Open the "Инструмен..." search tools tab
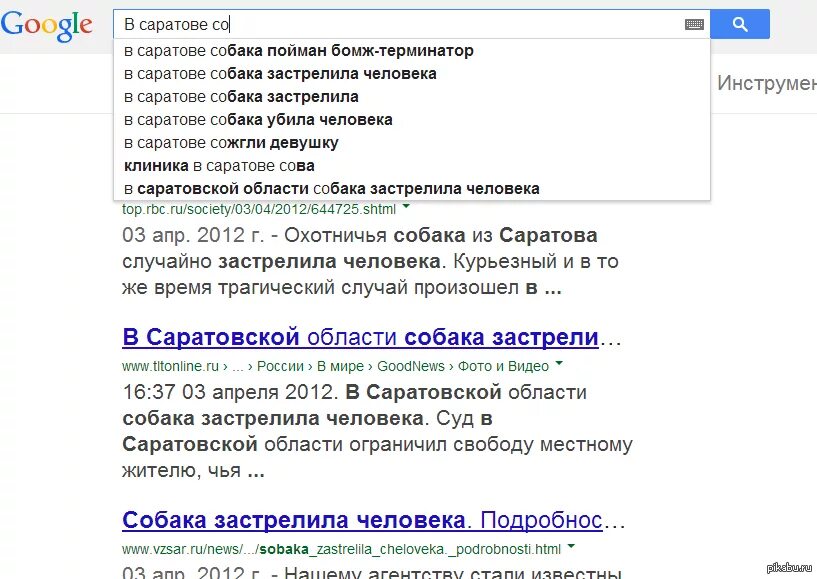Viewport: 817px width, 579px height. click(766, 83)
